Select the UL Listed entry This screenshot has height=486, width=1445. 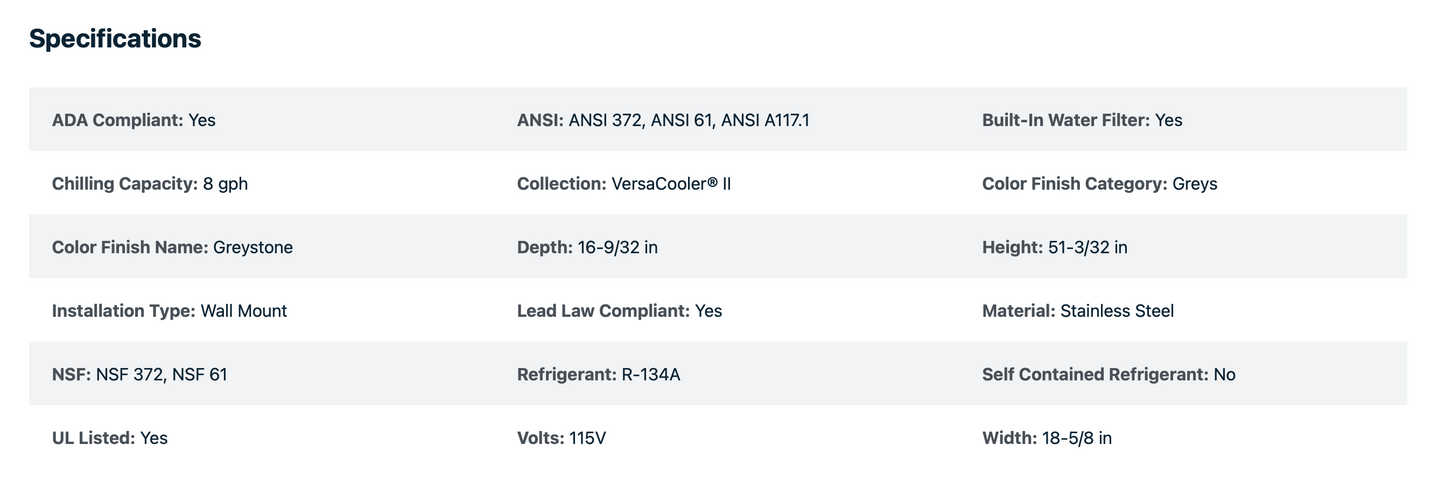point(110,438)
